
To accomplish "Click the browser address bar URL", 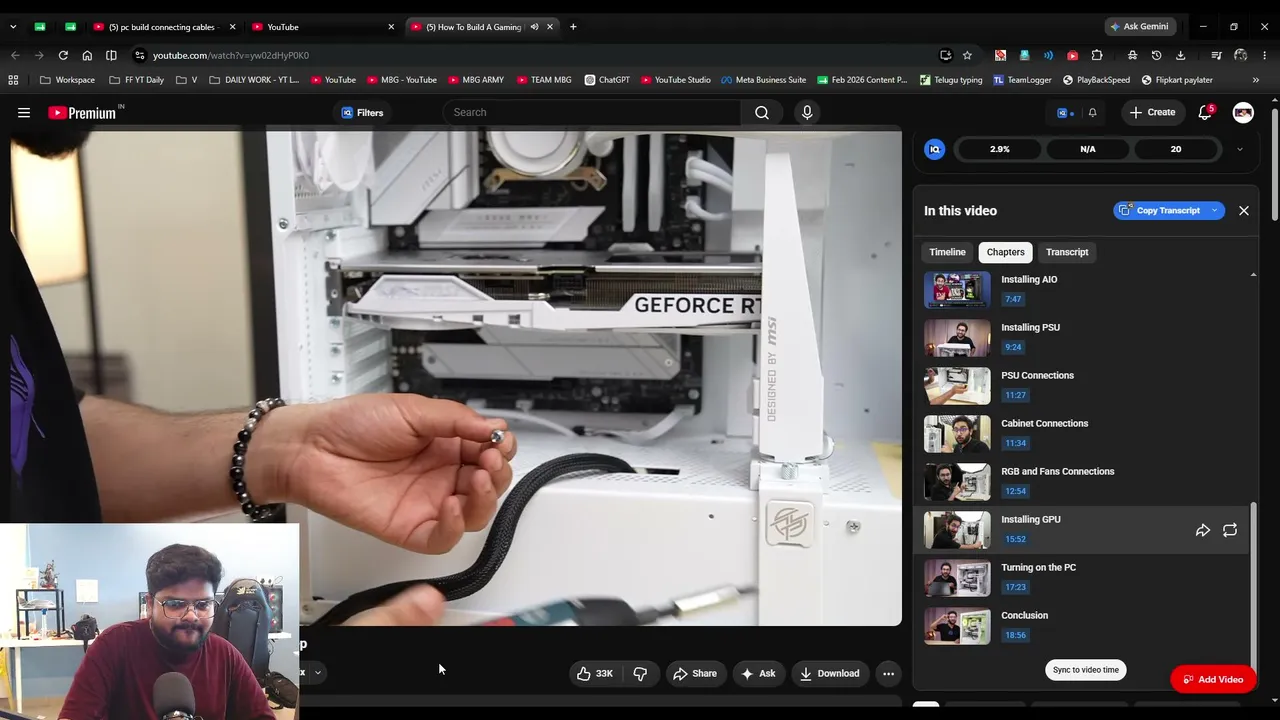I will point(231,55).
